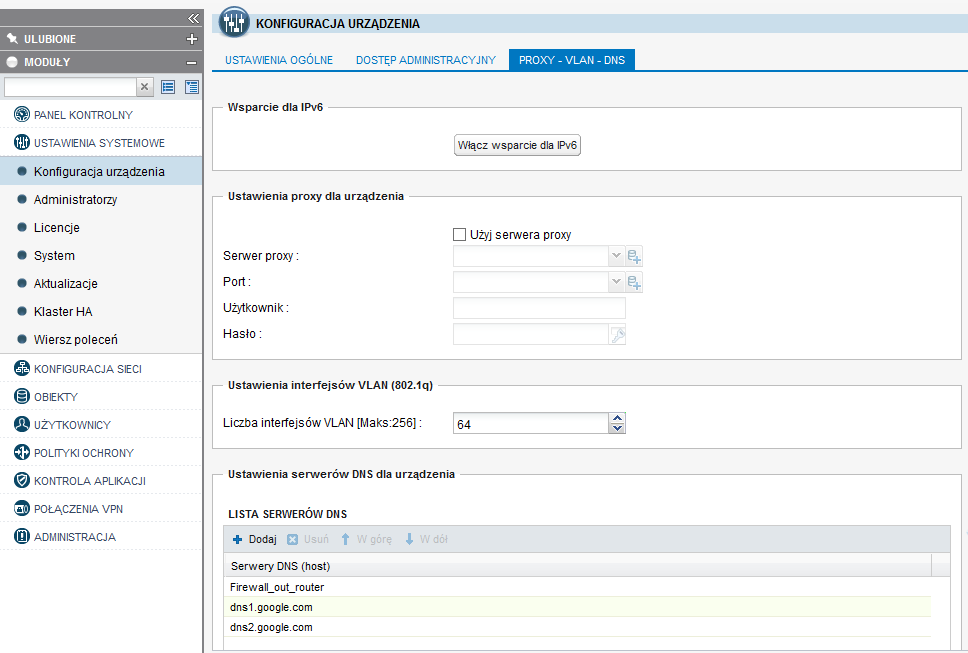
Task: Click the VLAN interfaces count field
Action: click(x=531, y=424)
